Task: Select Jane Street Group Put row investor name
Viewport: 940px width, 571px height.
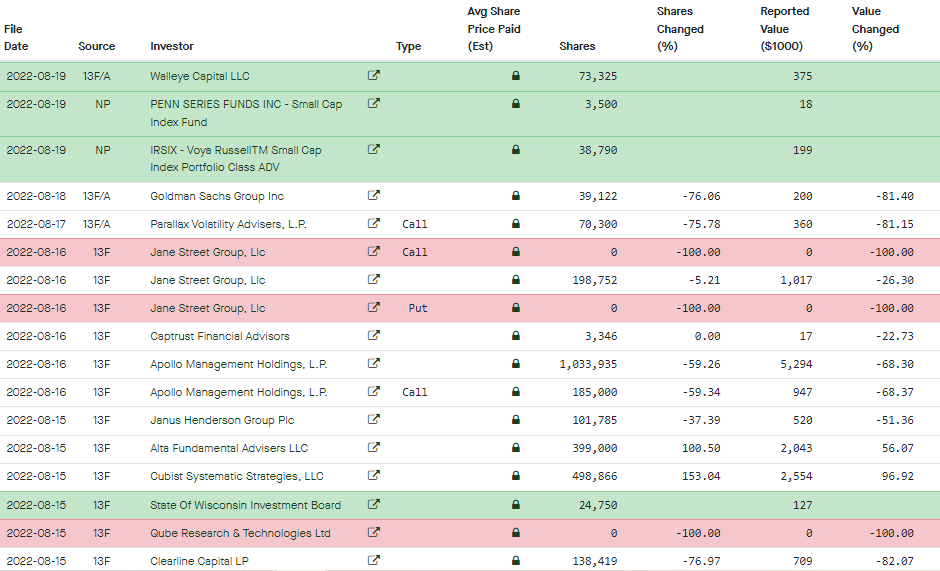Action: [207, 308]
